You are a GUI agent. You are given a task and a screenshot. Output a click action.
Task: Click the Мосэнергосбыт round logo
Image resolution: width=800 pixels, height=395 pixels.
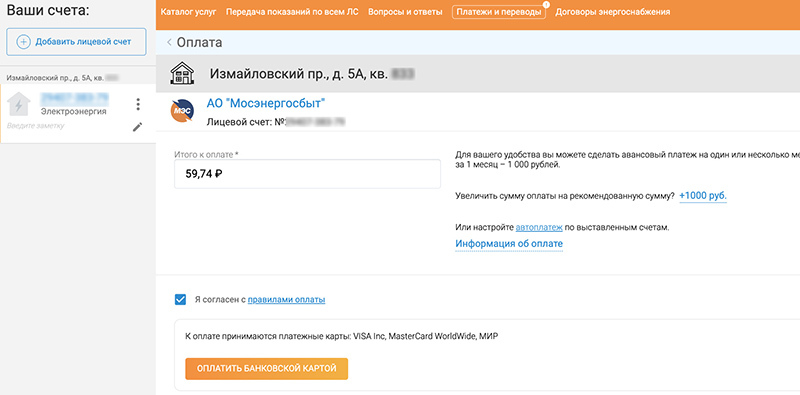(182, 110)
